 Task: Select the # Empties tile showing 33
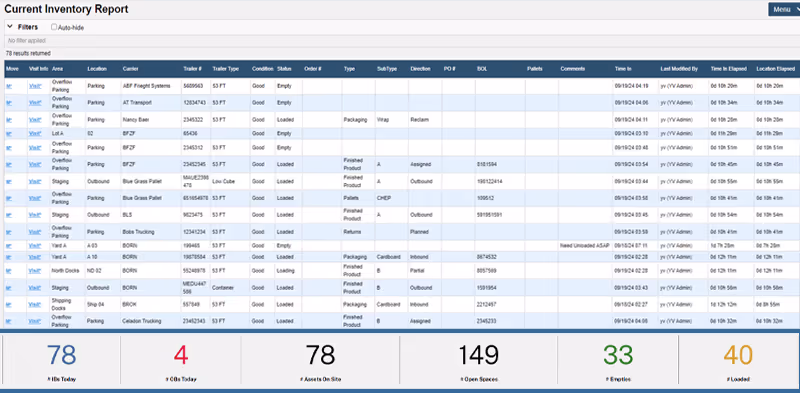(618, 361)
